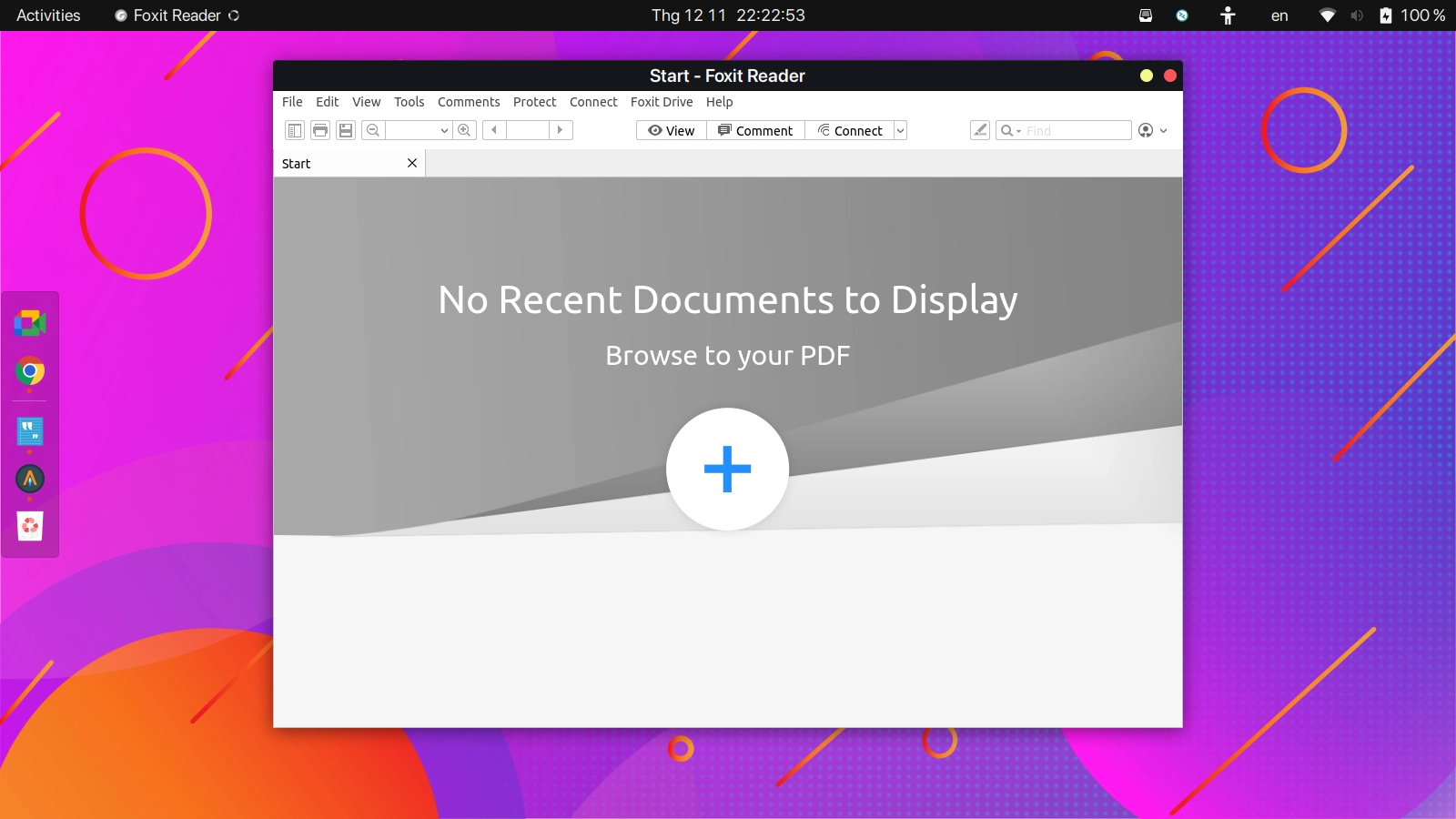The image size is (1456, 819).
Task: Open the accessibility menu icon
Action: point(1228,15)
